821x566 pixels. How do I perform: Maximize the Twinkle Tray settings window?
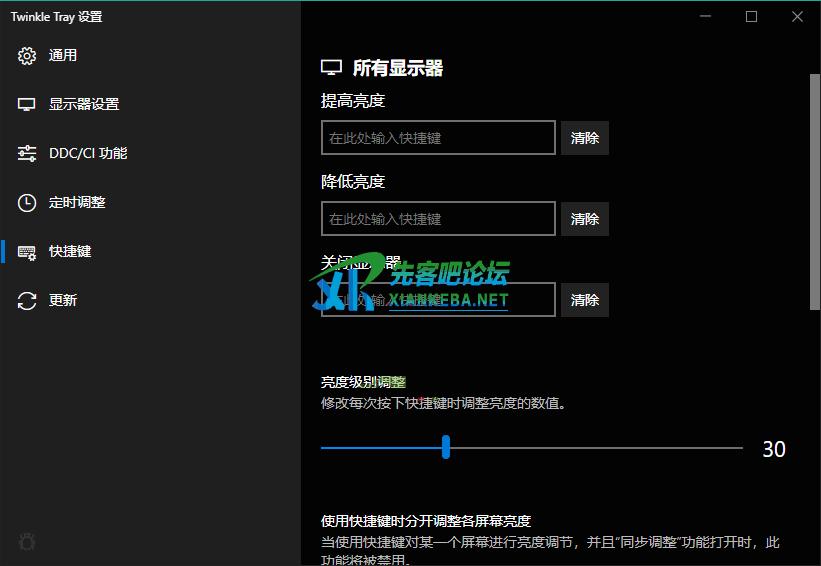[x=751, y=17]
